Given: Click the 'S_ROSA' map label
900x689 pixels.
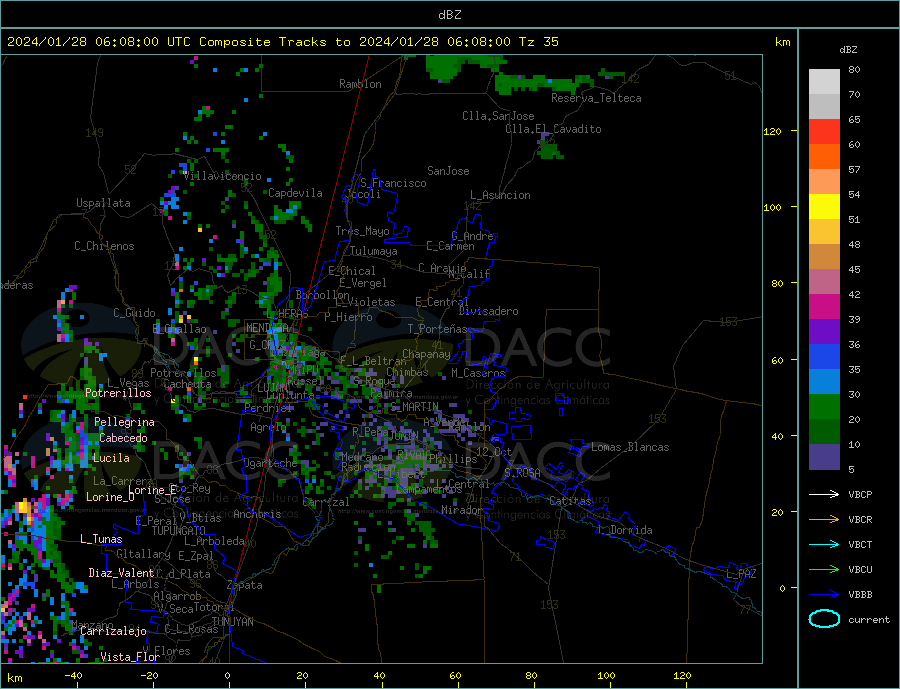Looking at the screenshot, I should [x=522, y=473].
